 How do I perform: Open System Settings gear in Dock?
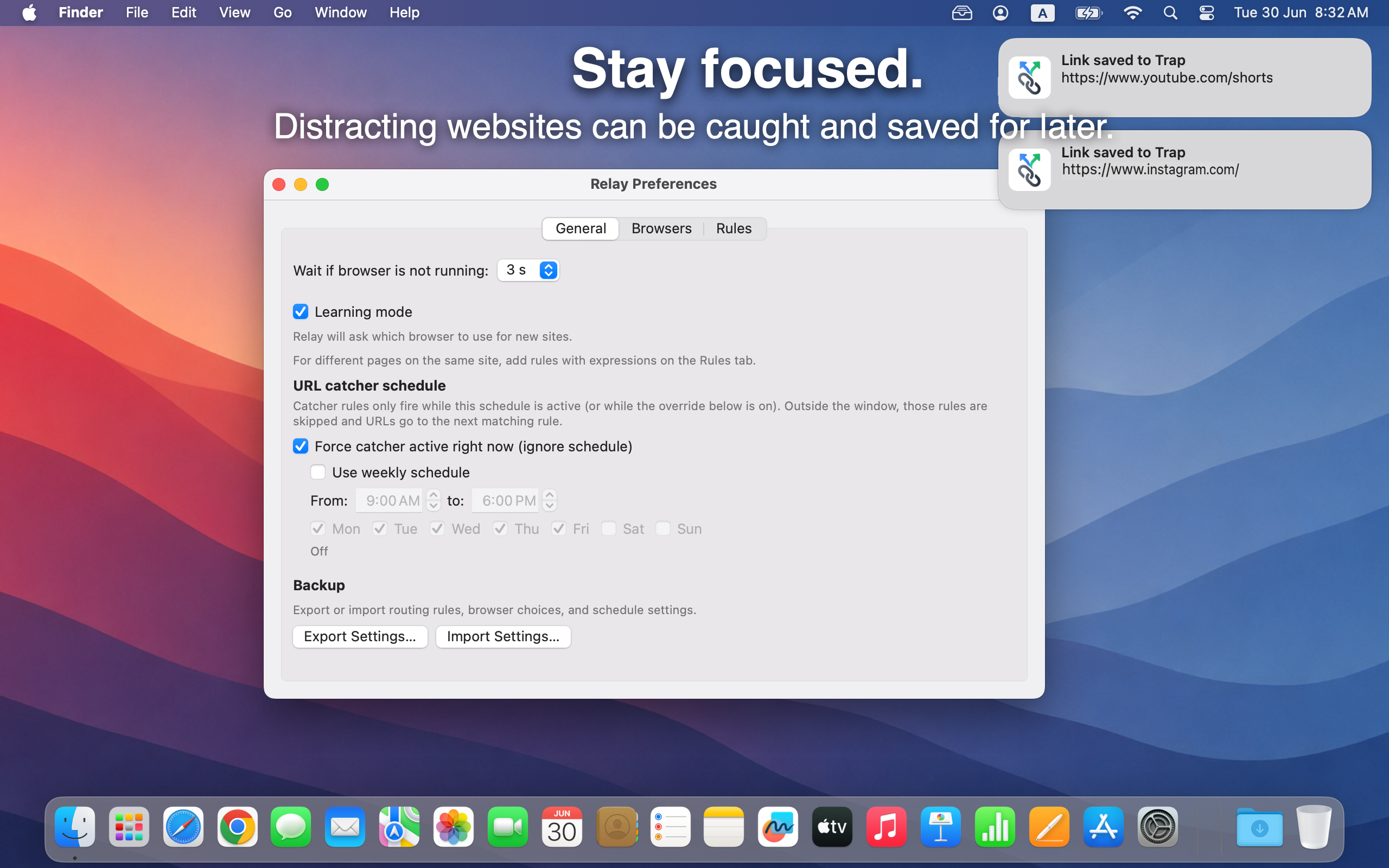(x=1158, y=827)
